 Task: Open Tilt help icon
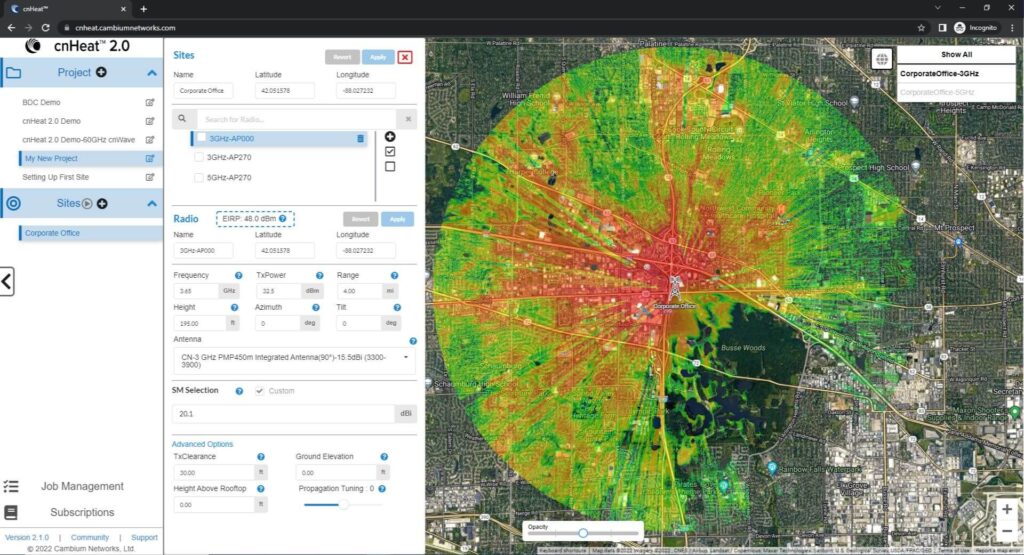[397, 308]
